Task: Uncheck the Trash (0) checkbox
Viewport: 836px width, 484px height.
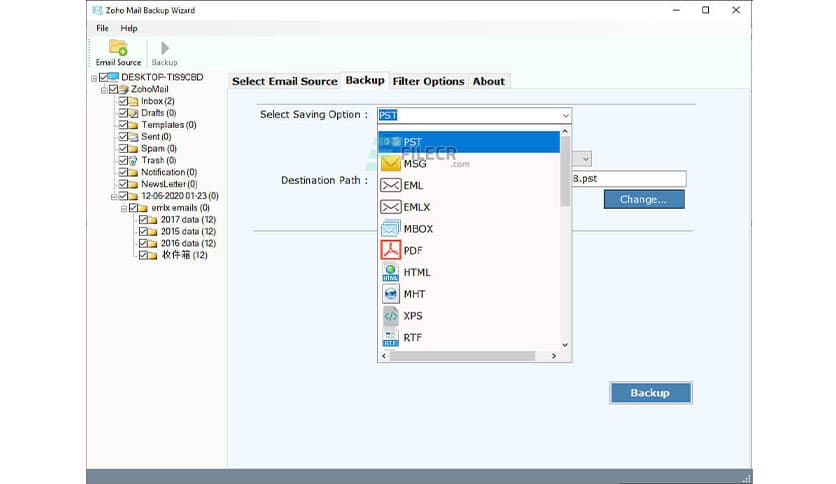Action: click(x=123, y=160)
